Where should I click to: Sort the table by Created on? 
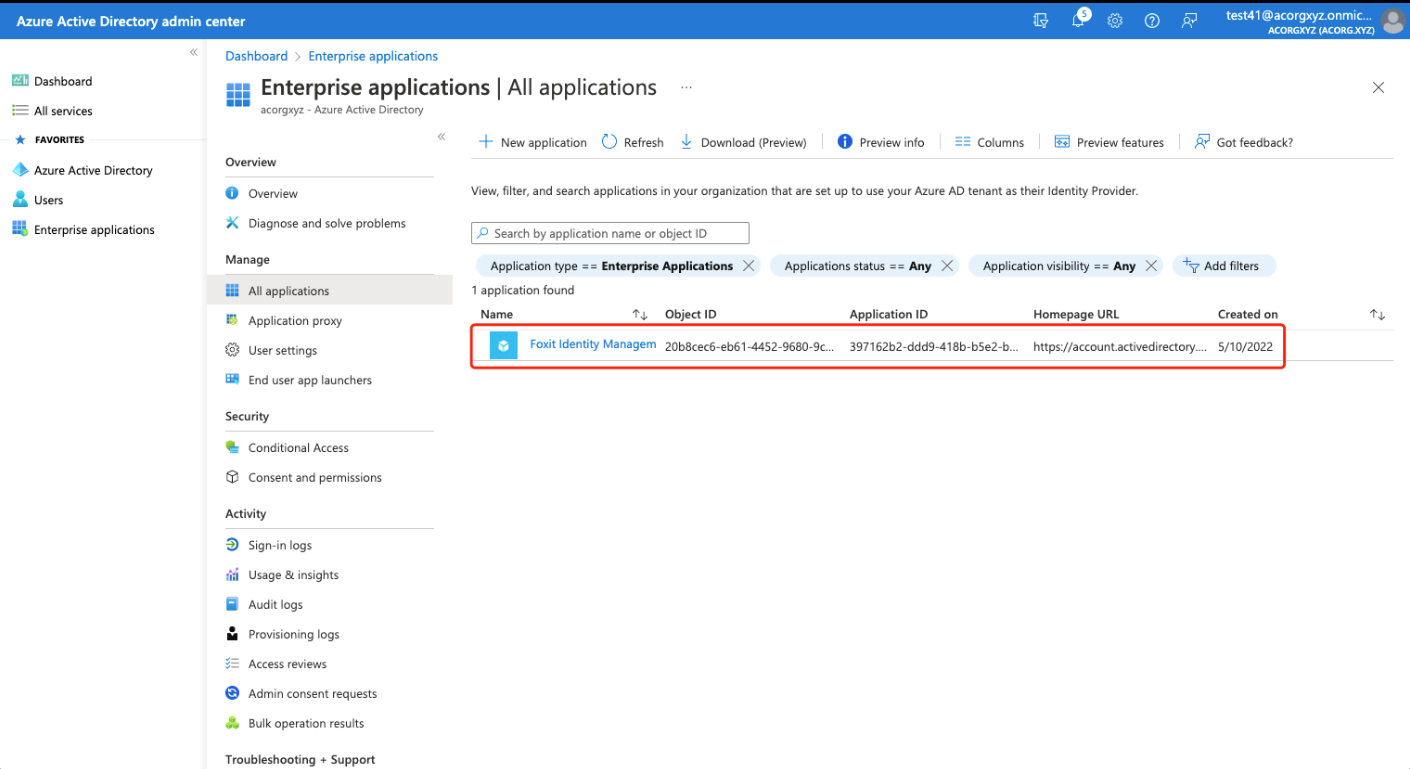click(1377, 315)
